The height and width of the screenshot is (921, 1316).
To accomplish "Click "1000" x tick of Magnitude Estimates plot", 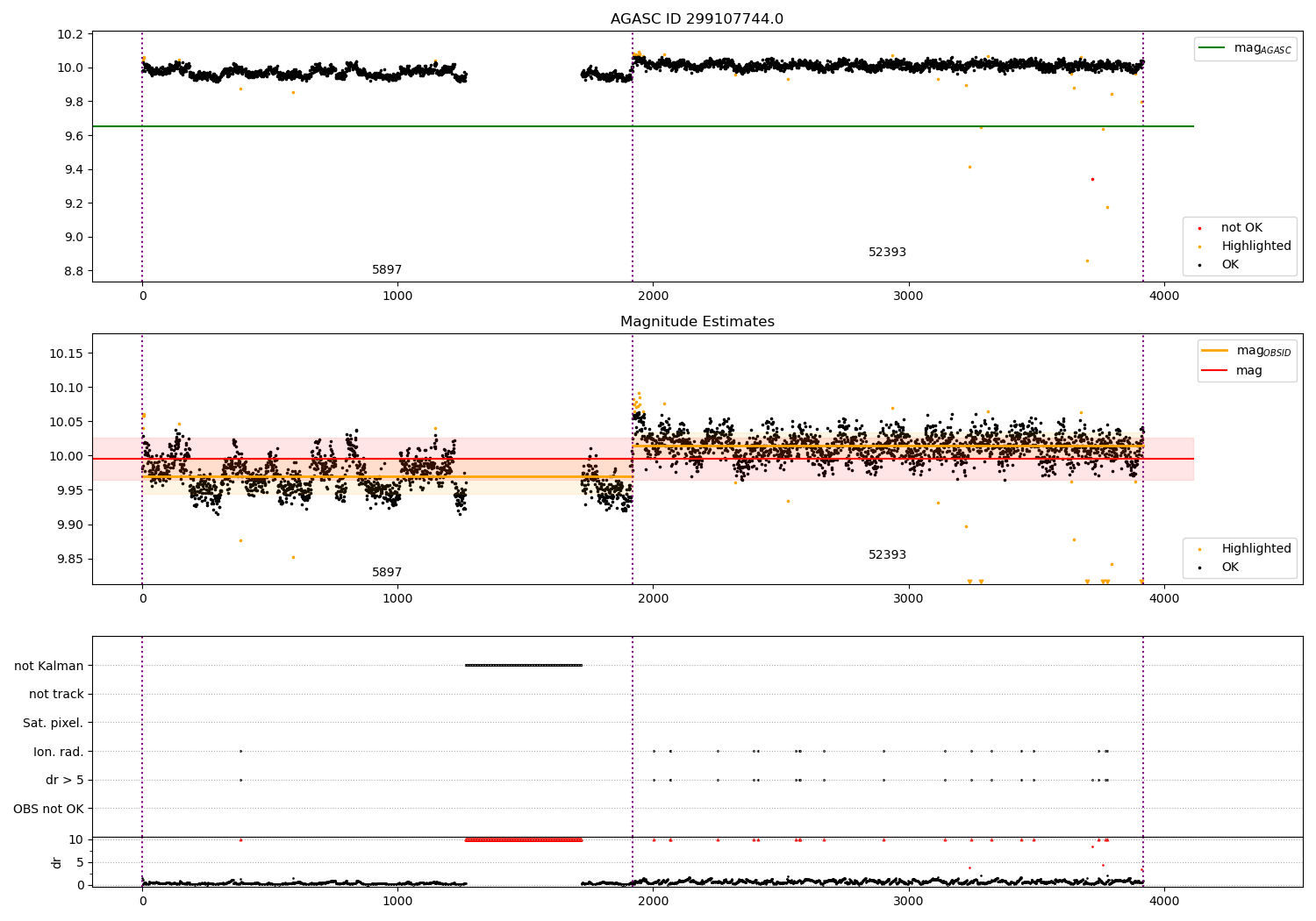I will [397, 599].
